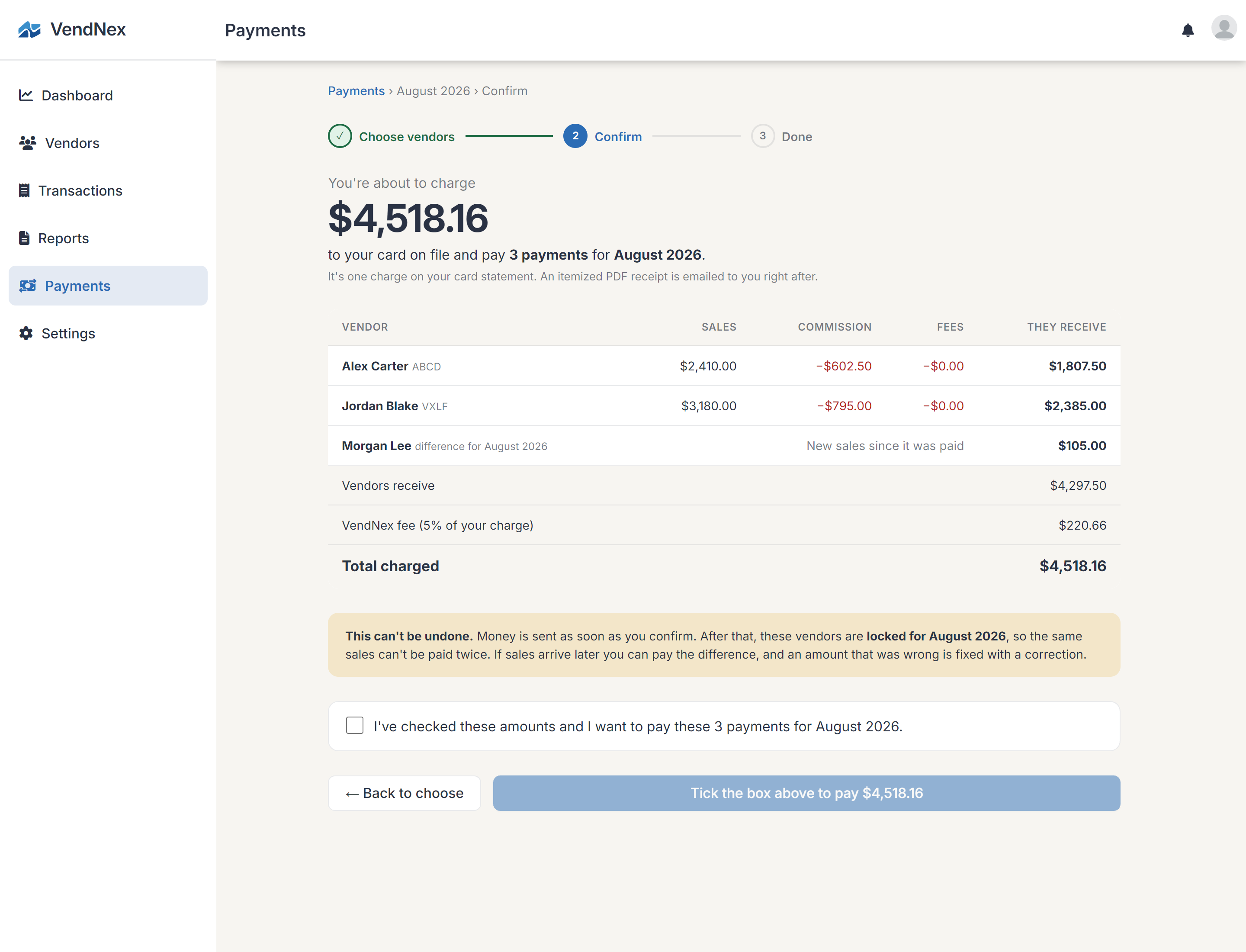Open Transactions in the sidebar

[108, 190]
